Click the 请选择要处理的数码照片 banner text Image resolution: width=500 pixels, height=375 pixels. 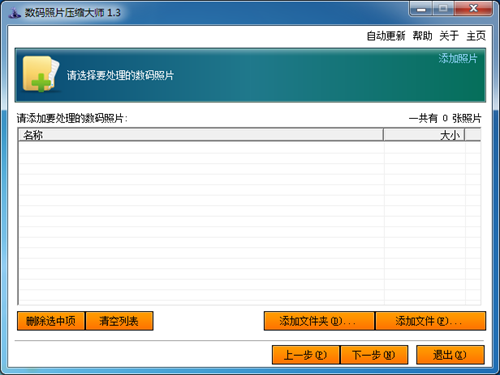[120, 76]
